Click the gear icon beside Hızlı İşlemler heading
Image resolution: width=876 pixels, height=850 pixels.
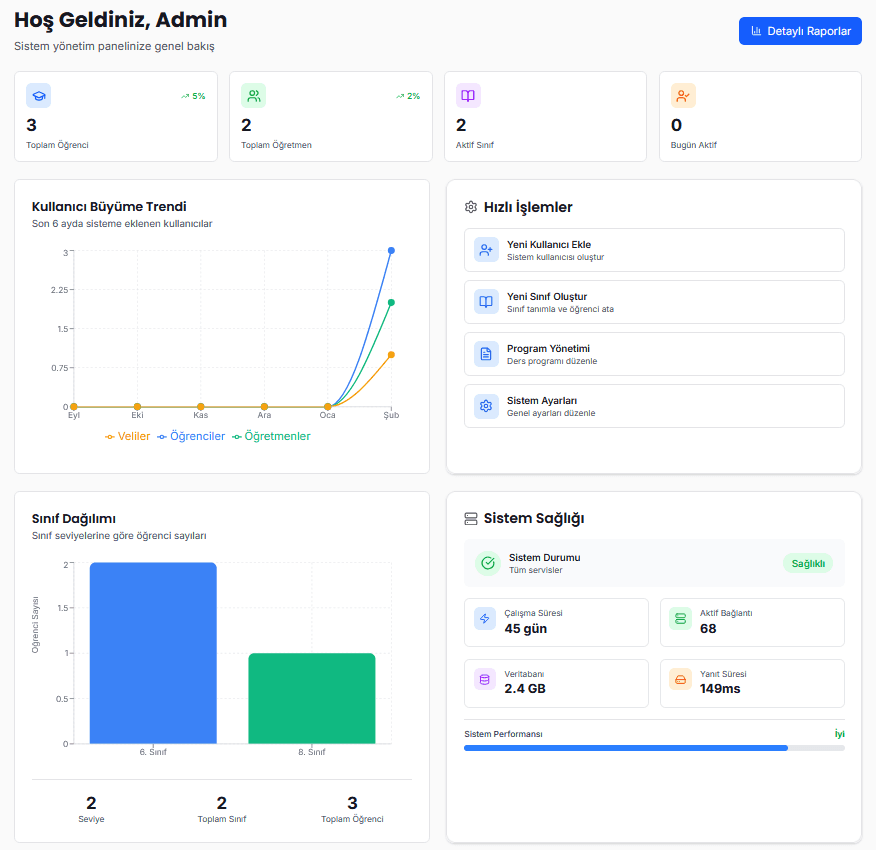click(470, 207)
